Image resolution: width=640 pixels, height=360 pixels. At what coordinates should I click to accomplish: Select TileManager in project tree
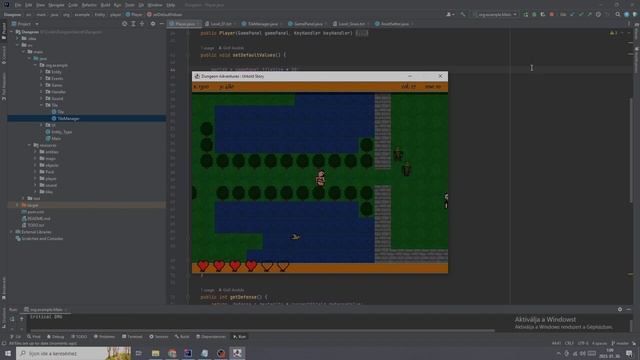[x=69, y=118]
